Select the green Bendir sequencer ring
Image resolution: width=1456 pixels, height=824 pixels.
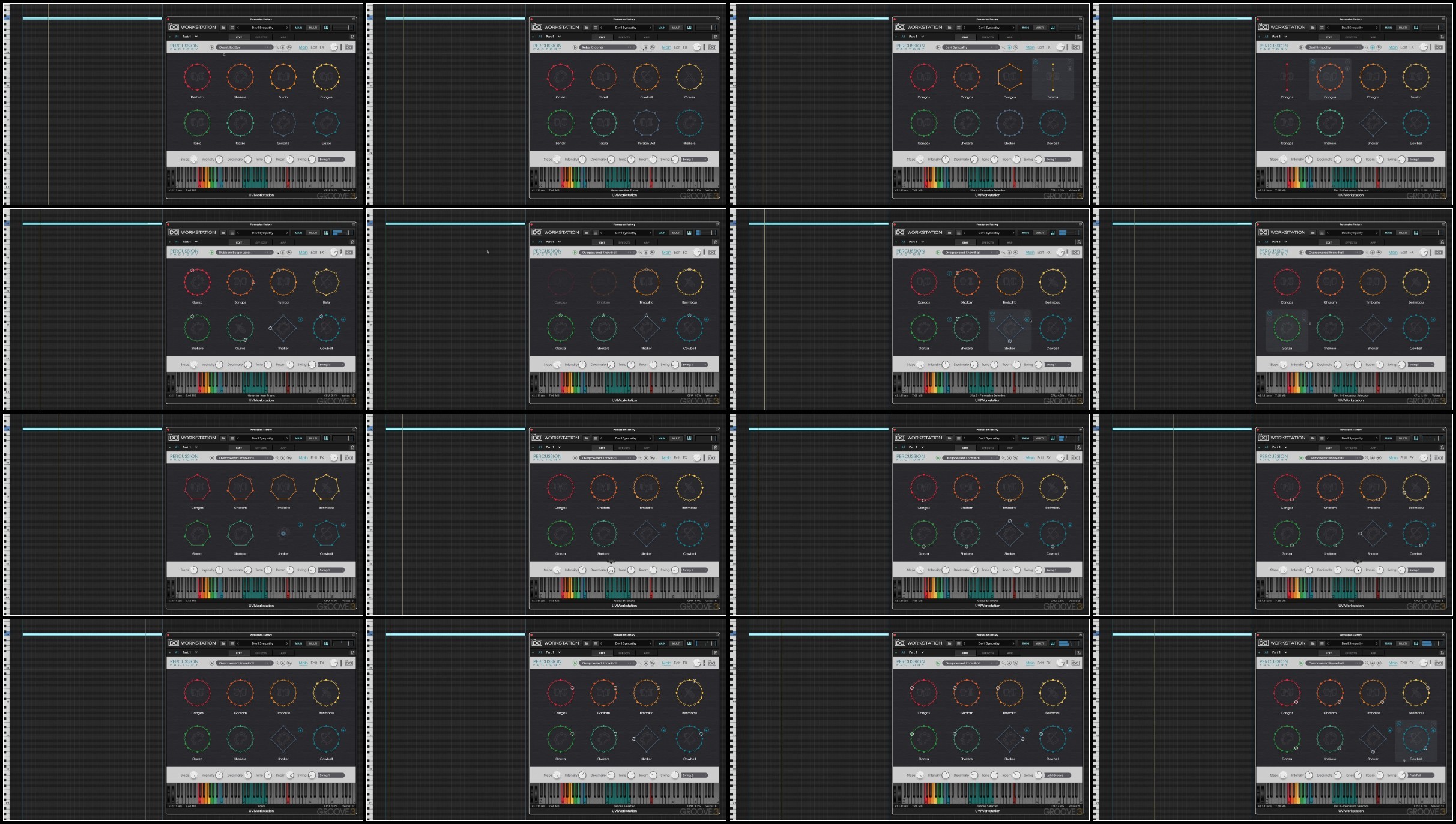pos(560,123)
